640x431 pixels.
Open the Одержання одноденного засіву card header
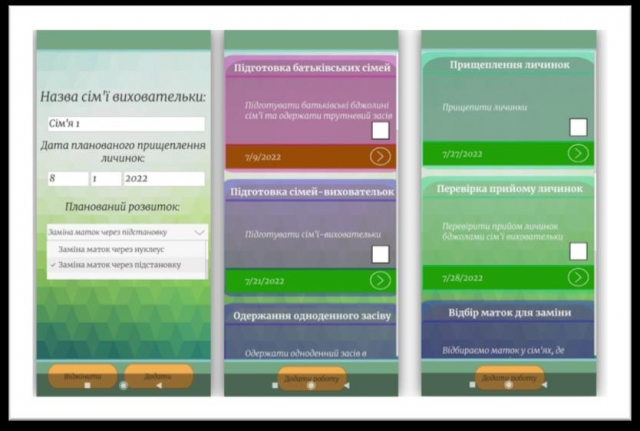(311, 316)
